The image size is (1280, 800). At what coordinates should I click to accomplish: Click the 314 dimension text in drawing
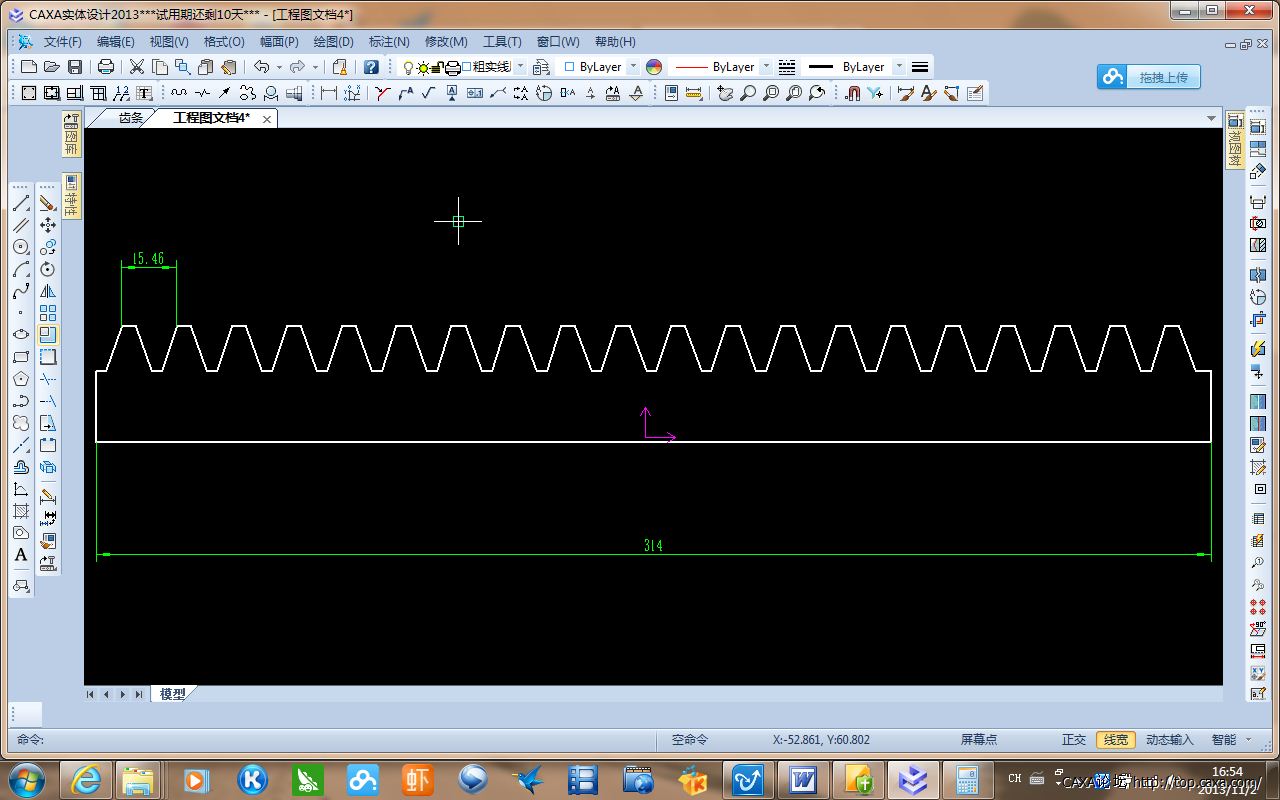[x=653, y=546]
